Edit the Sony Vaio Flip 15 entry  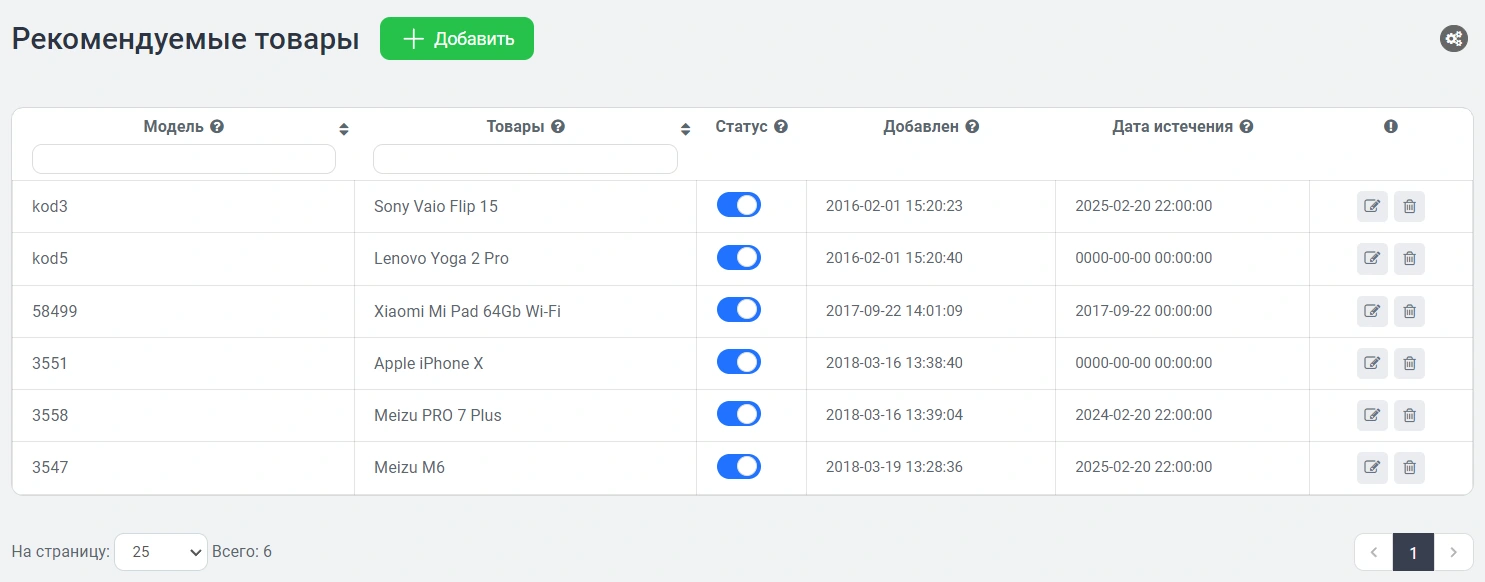[x=1372, y=207]
